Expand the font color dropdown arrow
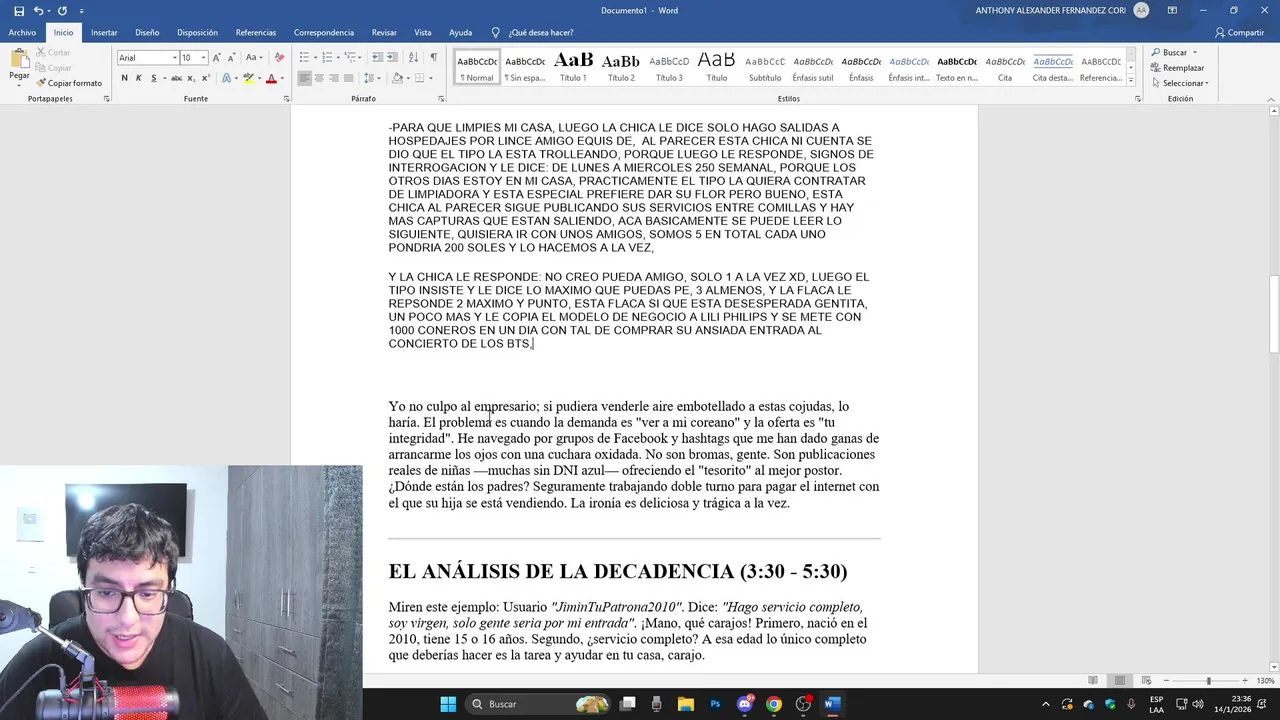 point(282,78)
